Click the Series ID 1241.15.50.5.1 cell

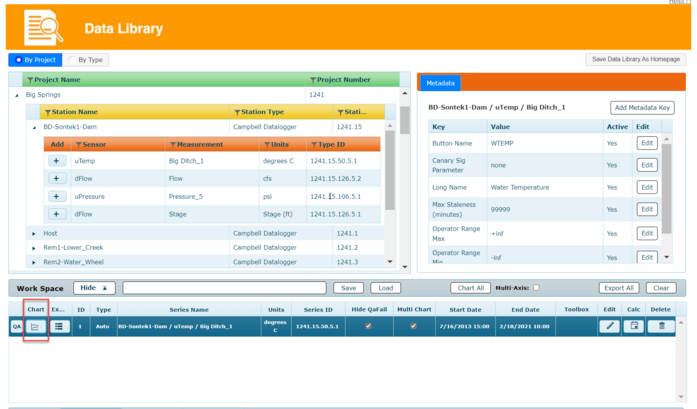[x=317, y=326]
